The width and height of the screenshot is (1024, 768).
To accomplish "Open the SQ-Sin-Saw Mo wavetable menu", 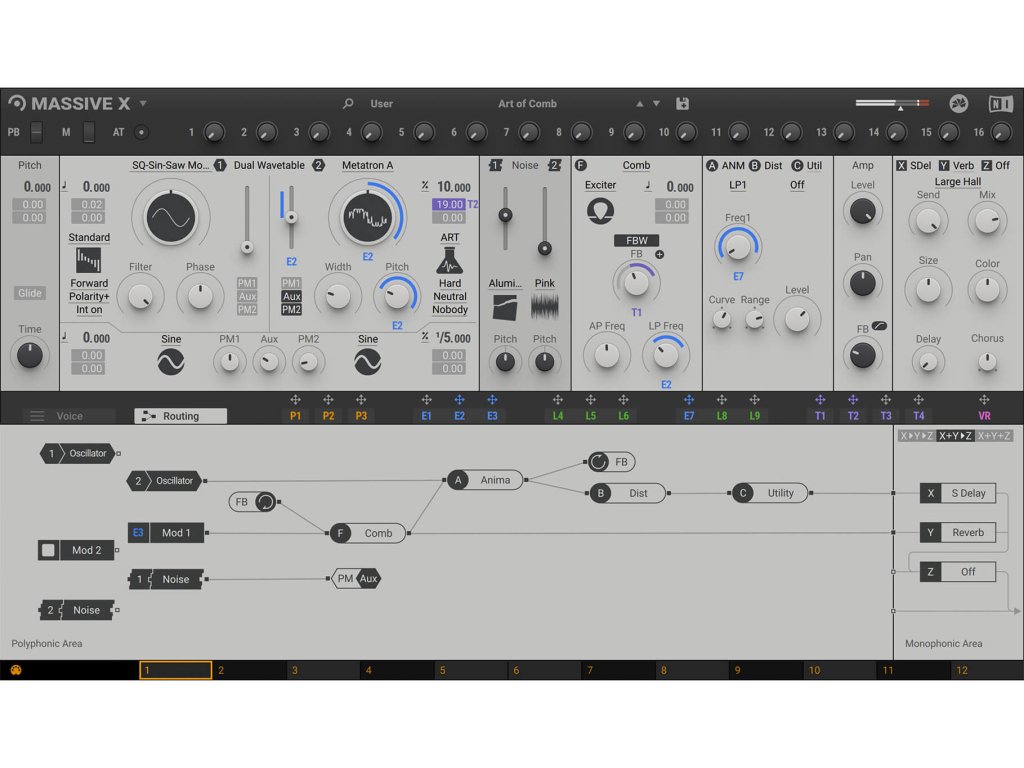I will tap(170, 165).
